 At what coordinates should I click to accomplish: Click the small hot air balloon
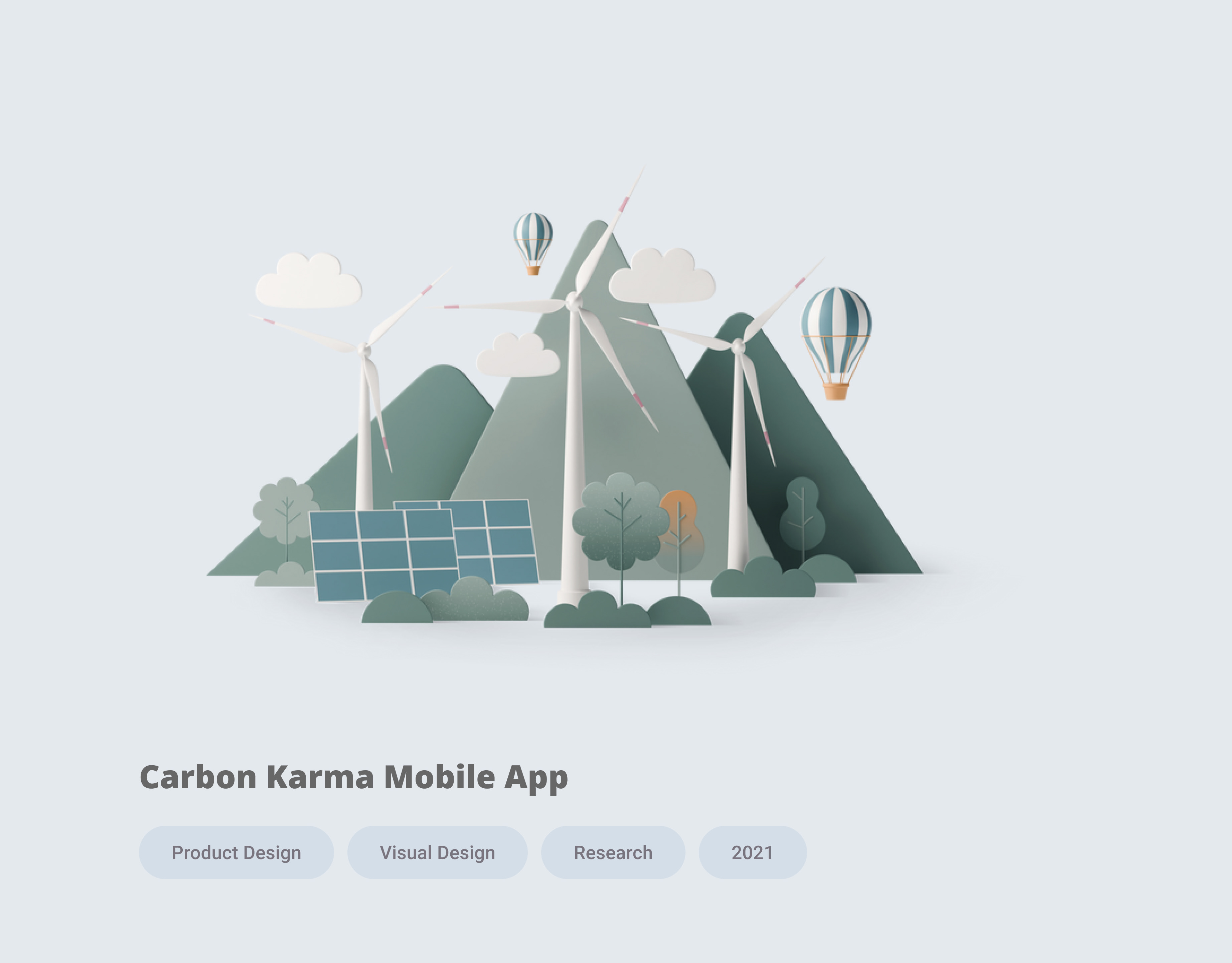point(532,243)
